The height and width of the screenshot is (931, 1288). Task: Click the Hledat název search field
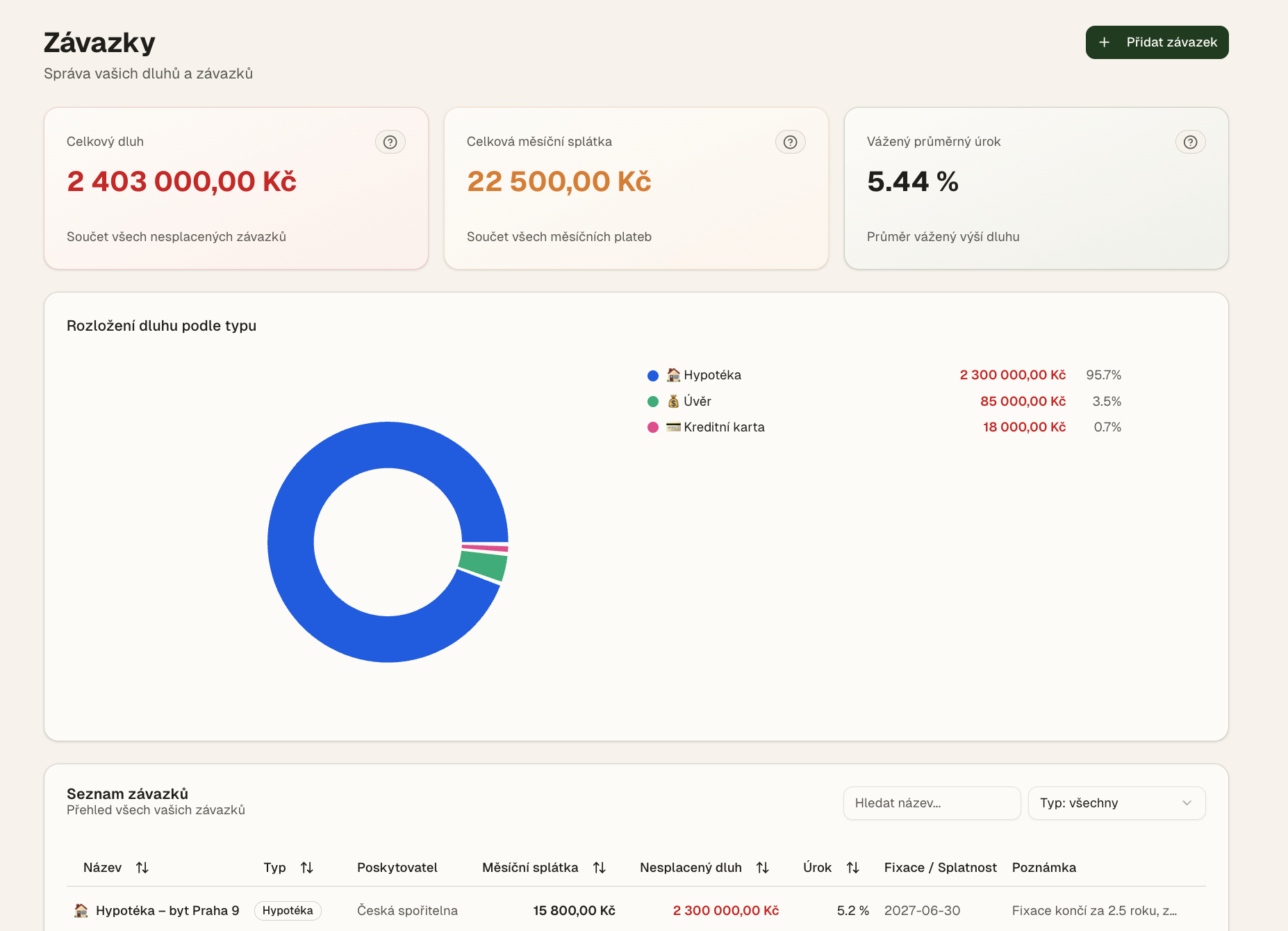[931, 803]
